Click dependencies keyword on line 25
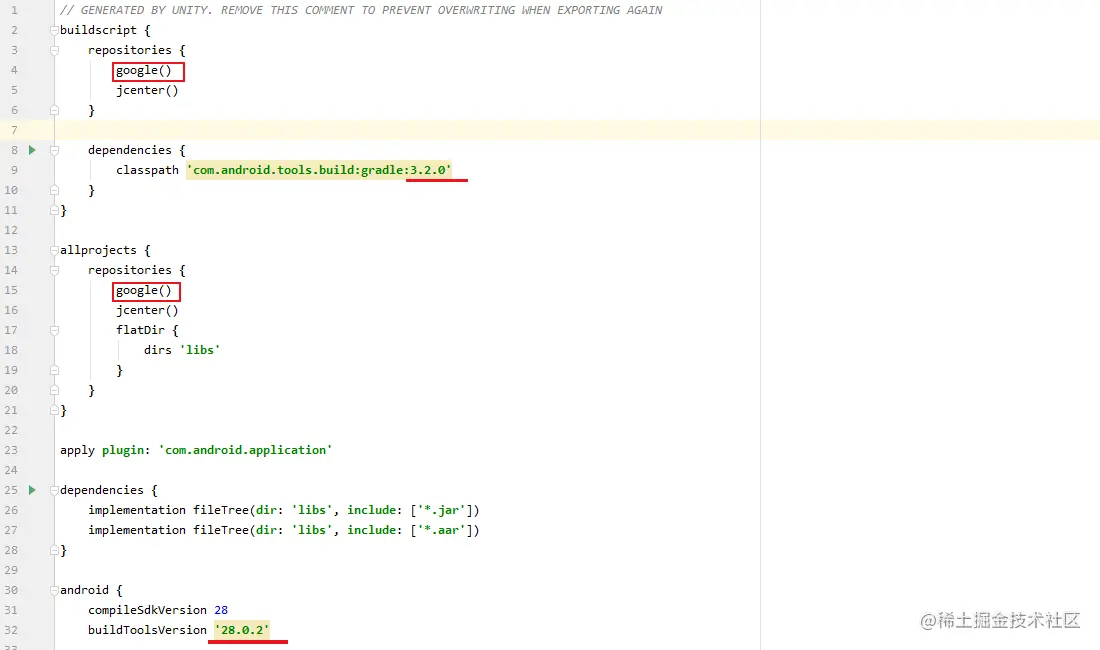Image resolution: width=1100 pixels, height=650 pixels. (x=102, y=490)
